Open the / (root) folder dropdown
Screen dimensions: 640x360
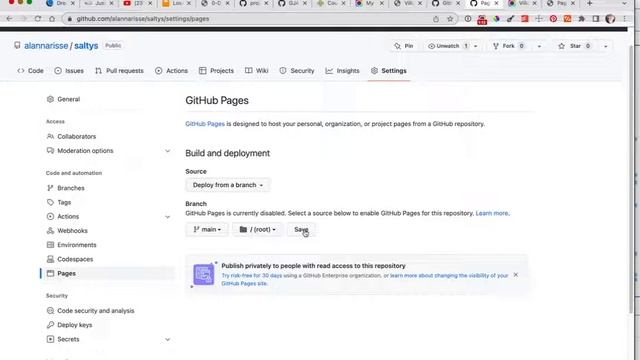257,229
